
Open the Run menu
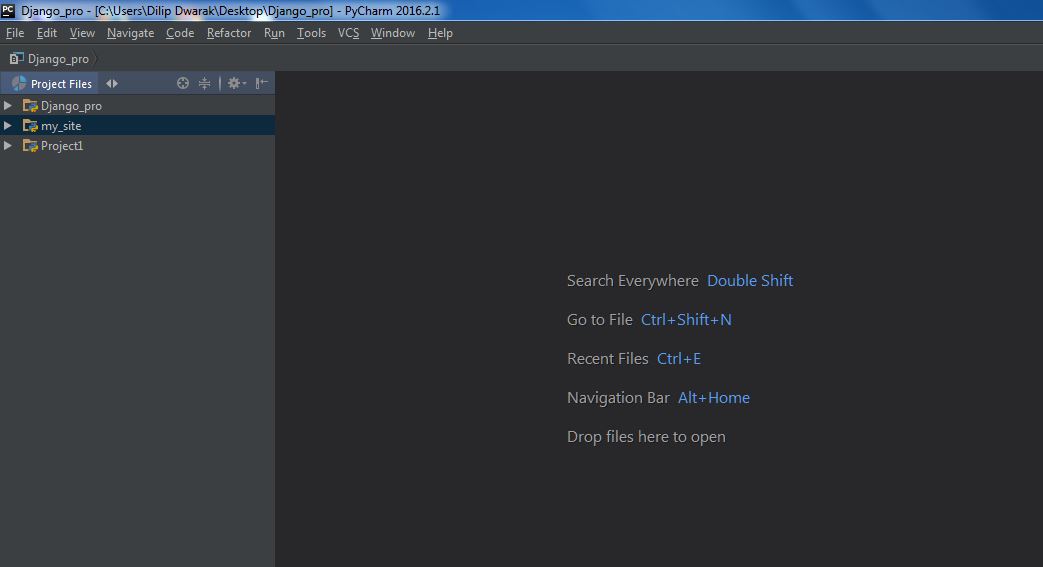coord(274,33)
